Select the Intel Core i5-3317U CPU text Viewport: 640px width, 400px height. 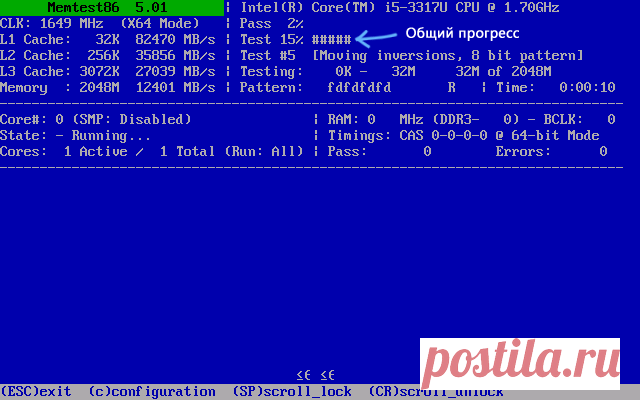[x=400, y=8]
